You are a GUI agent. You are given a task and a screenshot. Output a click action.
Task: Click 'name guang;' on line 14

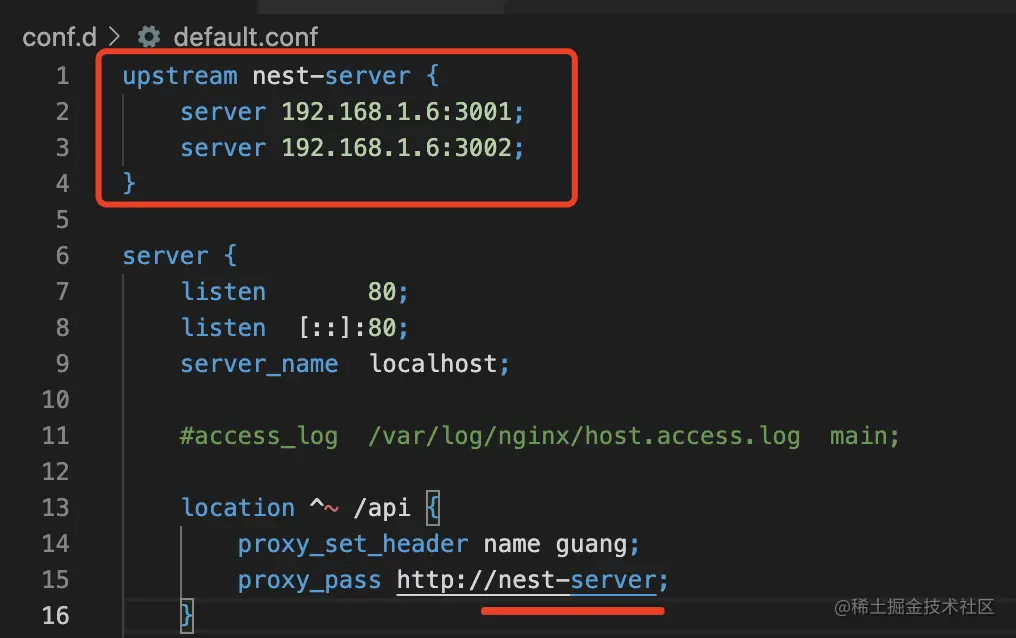tap(561, 544)
